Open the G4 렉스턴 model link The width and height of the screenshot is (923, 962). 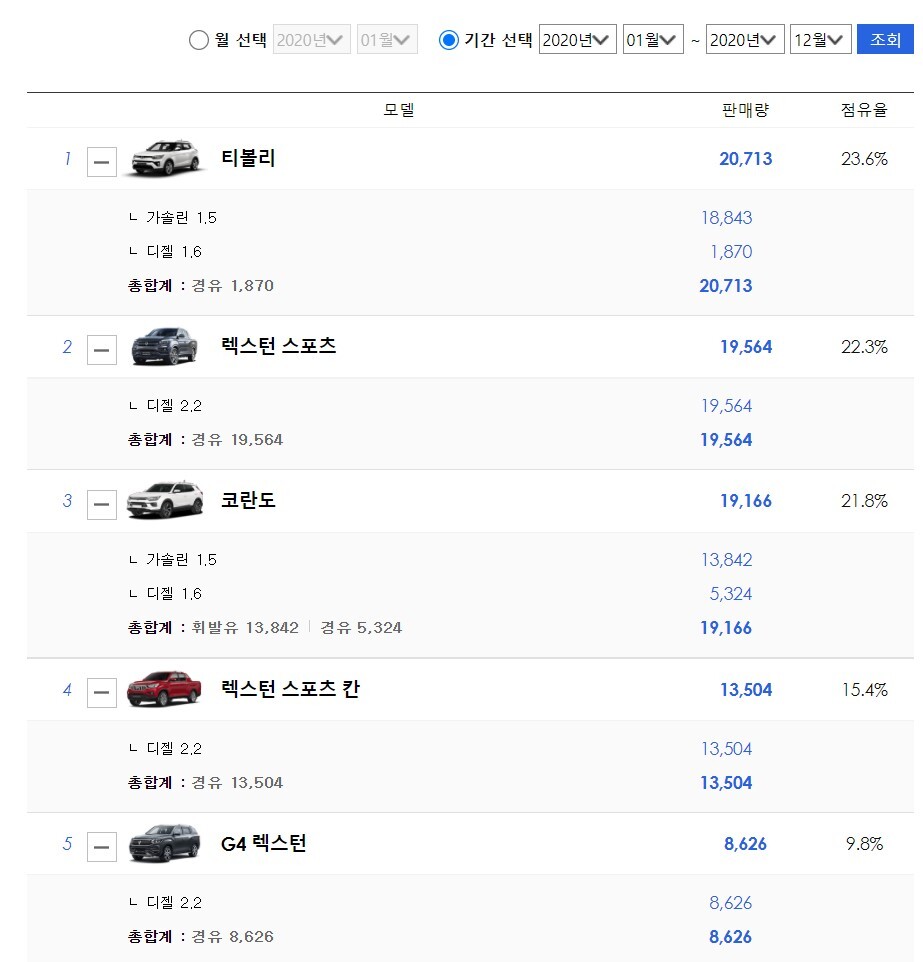(x=263, y=844)
